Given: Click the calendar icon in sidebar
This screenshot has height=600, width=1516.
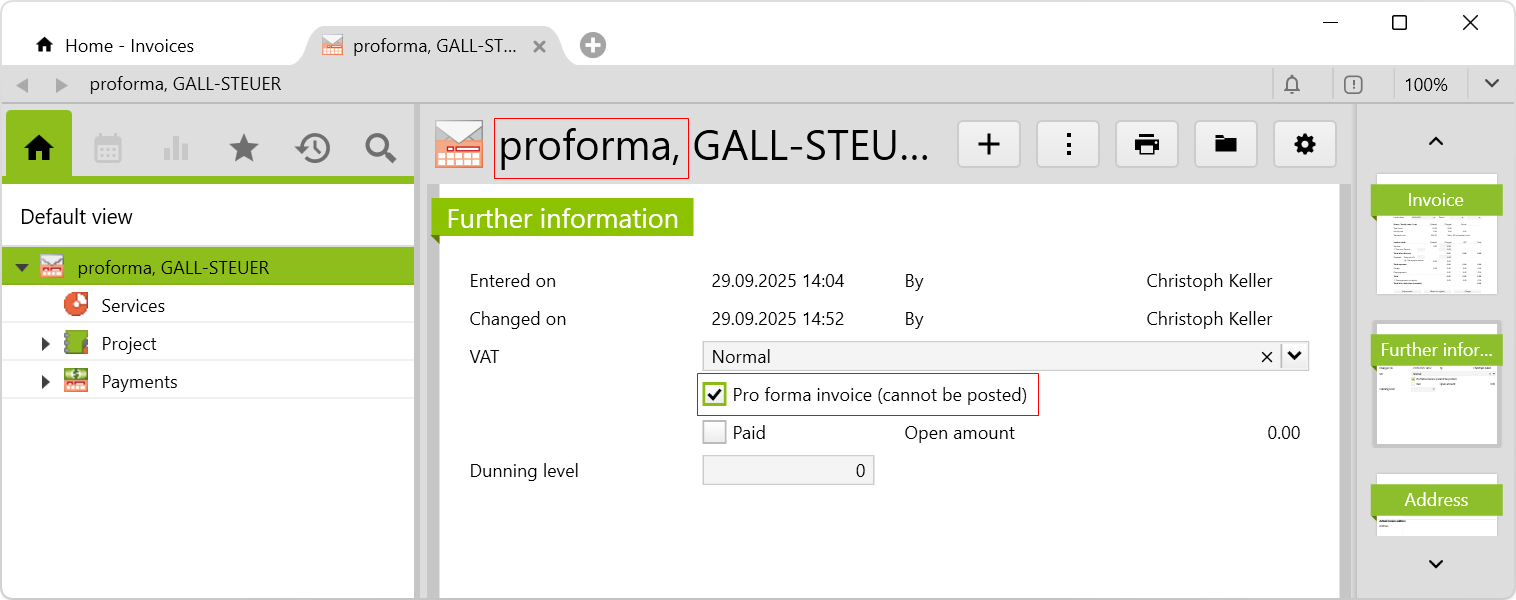Looking at the screenshot, I should pos(107,148).
